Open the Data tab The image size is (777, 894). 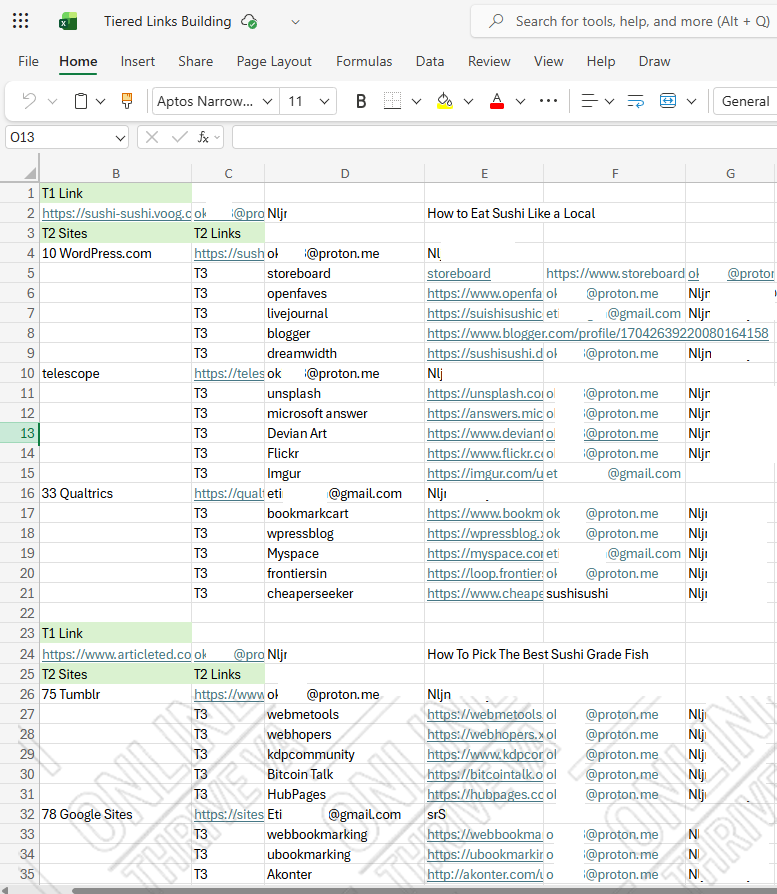(x=430, y=61)
